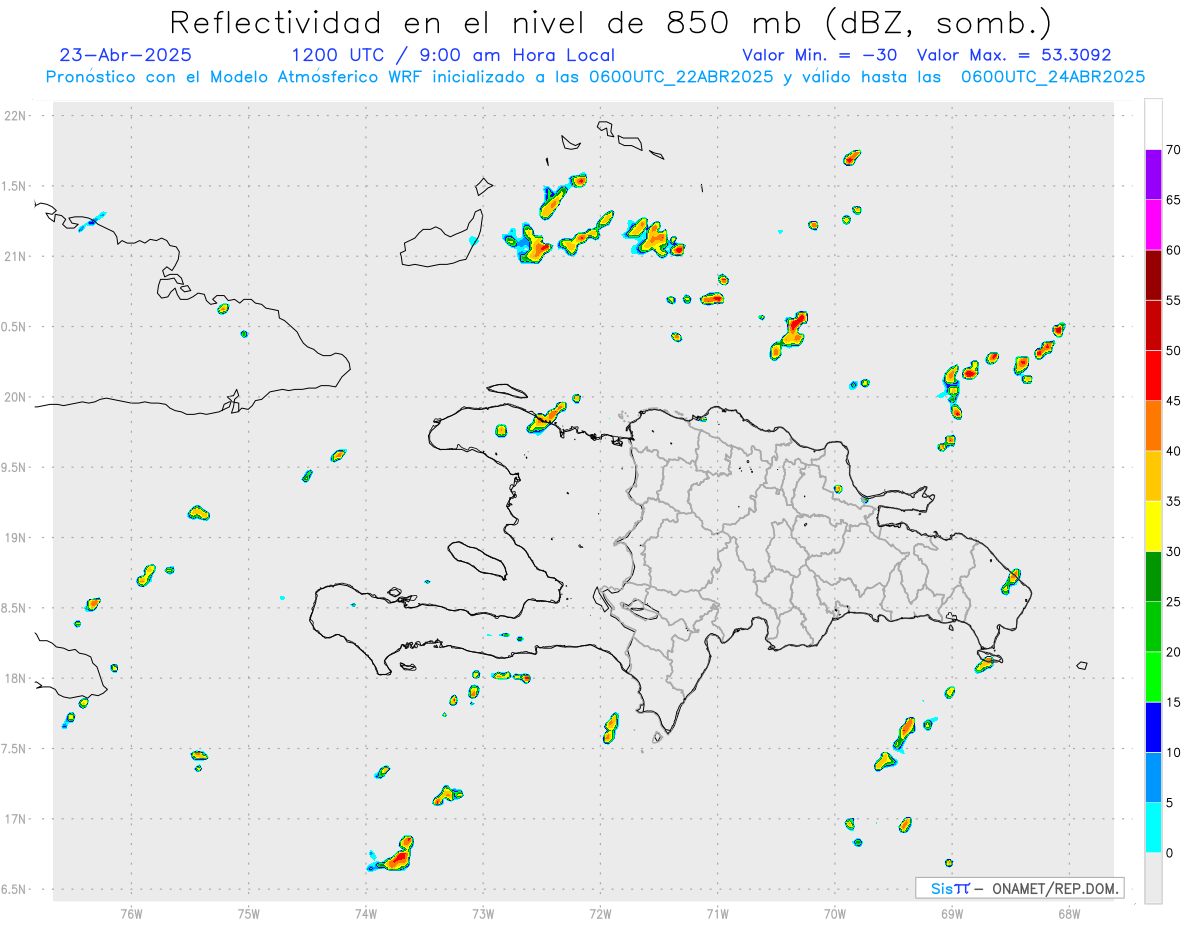Pick the cyan 0-5 dBZ legend segment
Screen dimensions: 1200x927
tap(1153, 828)
